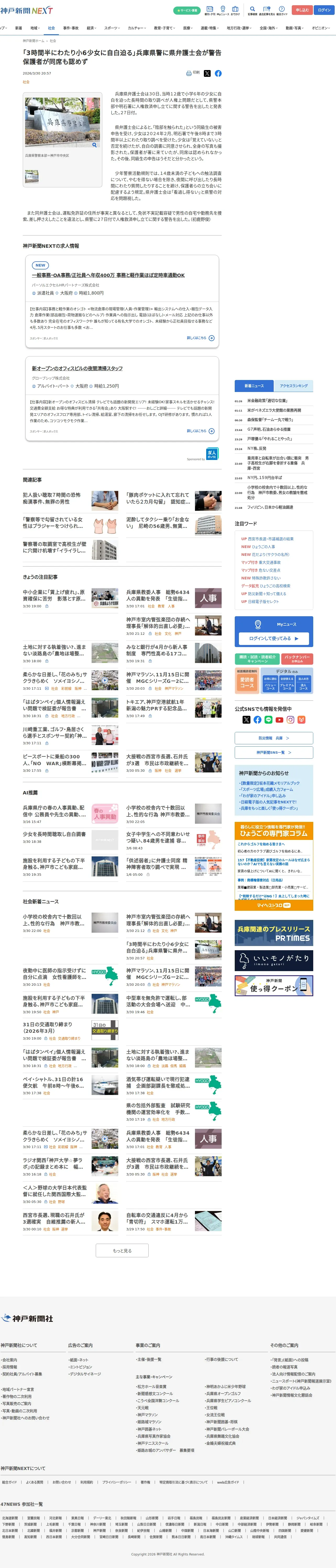Click the サービス・事業 green button
The height and width of the screenshot is (1568, 336).
[x=187, y=10]
